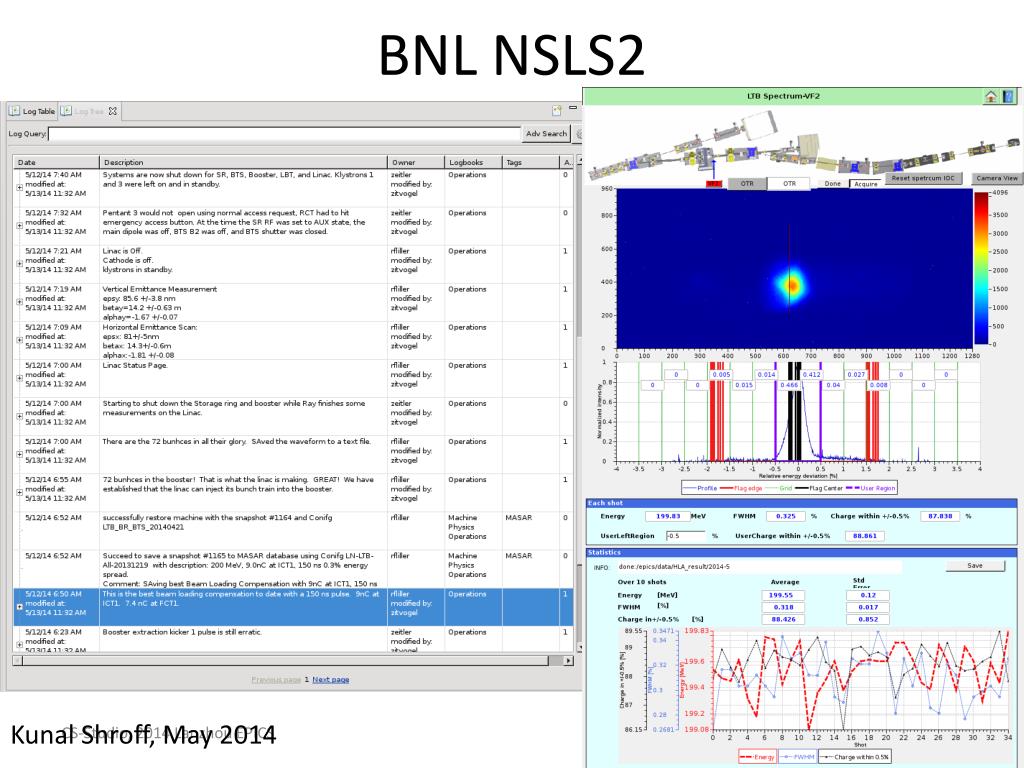Click the MASAR tag in the snapshot #1164 row
The image size is (1024, 768).
pos(519,518)
